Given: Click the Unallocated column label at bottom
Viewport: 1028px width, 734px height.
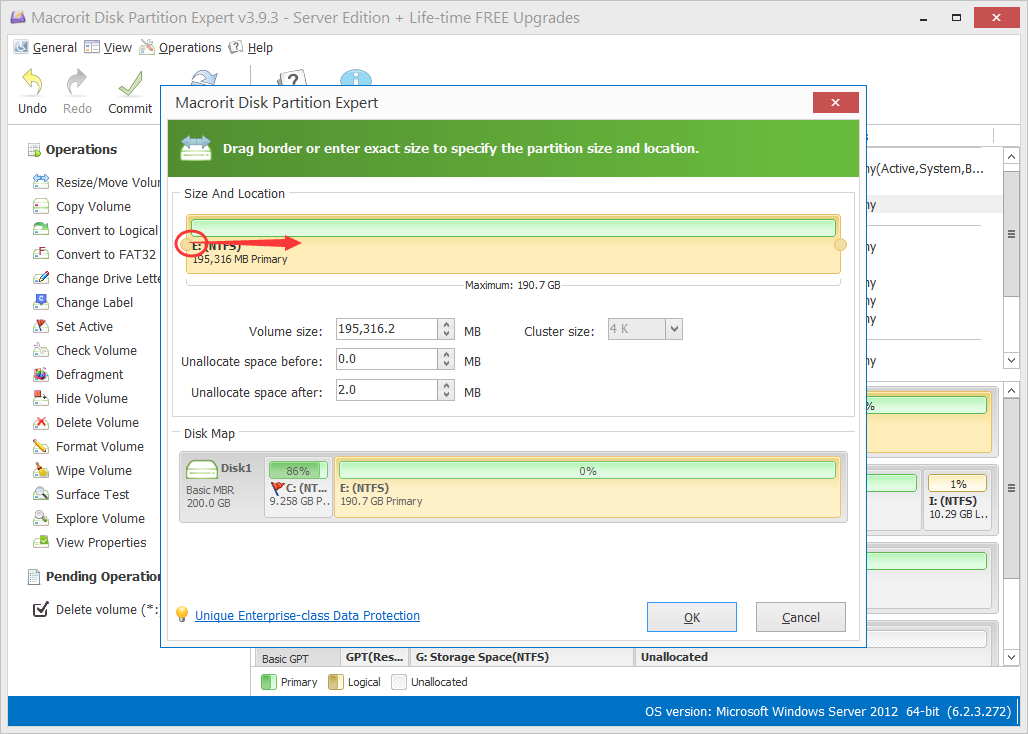Looking at the screenshot, I should pyautogui.click(x=674, y=657).
